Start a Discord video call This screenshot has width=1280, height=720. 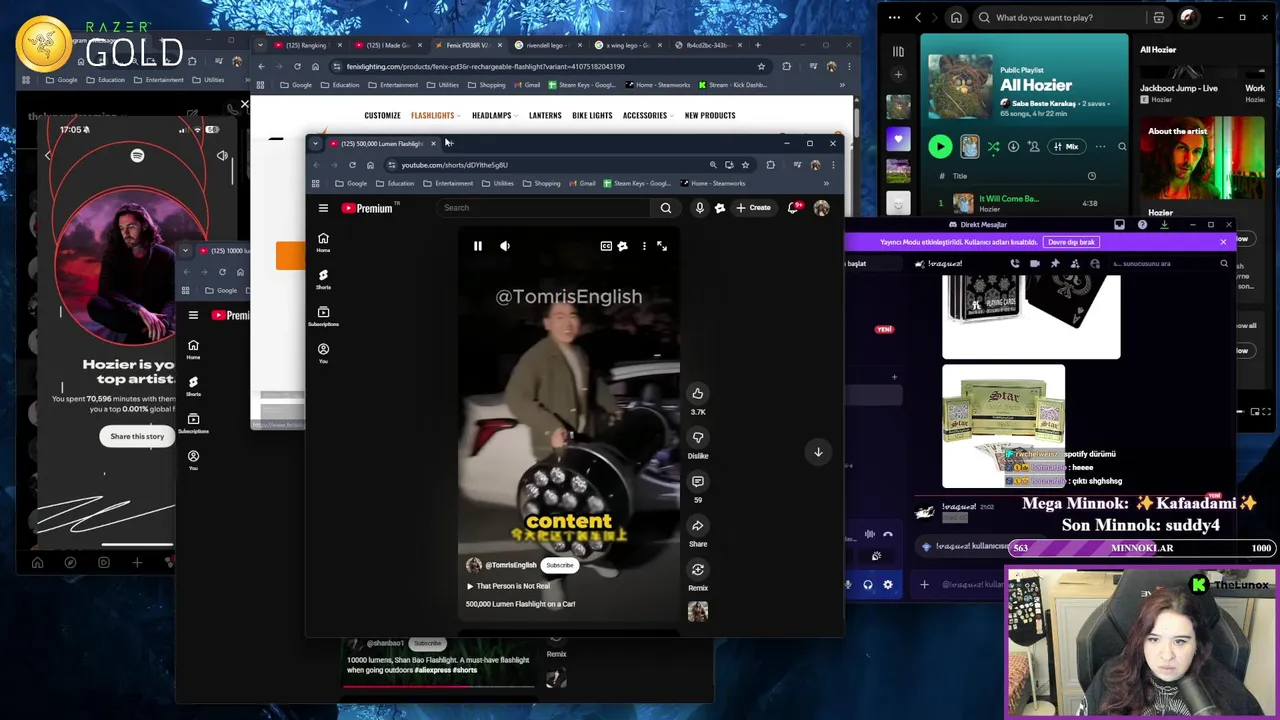click(x=1035, y=264)
